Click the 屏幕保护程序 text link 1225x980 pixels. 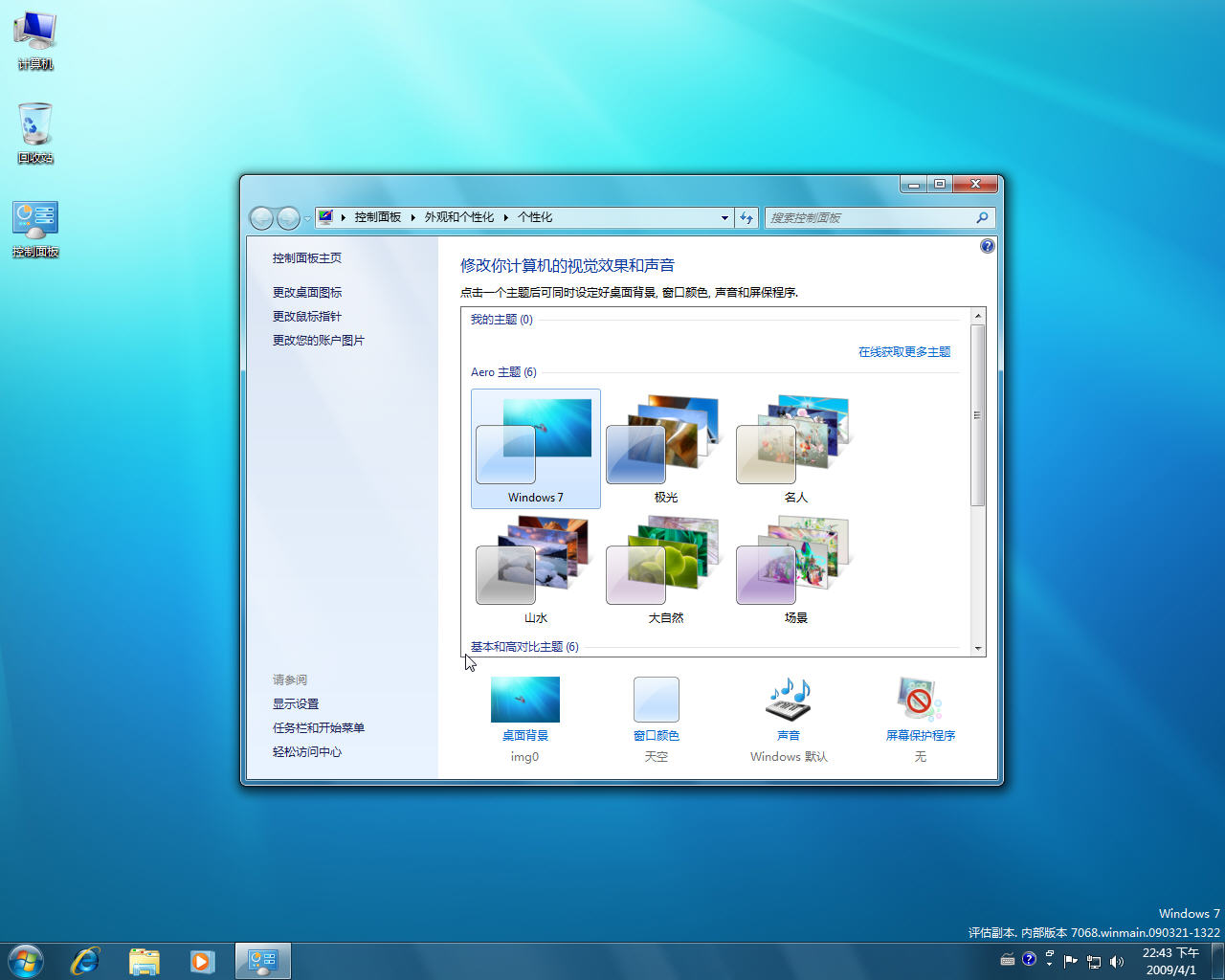[921, 736]
